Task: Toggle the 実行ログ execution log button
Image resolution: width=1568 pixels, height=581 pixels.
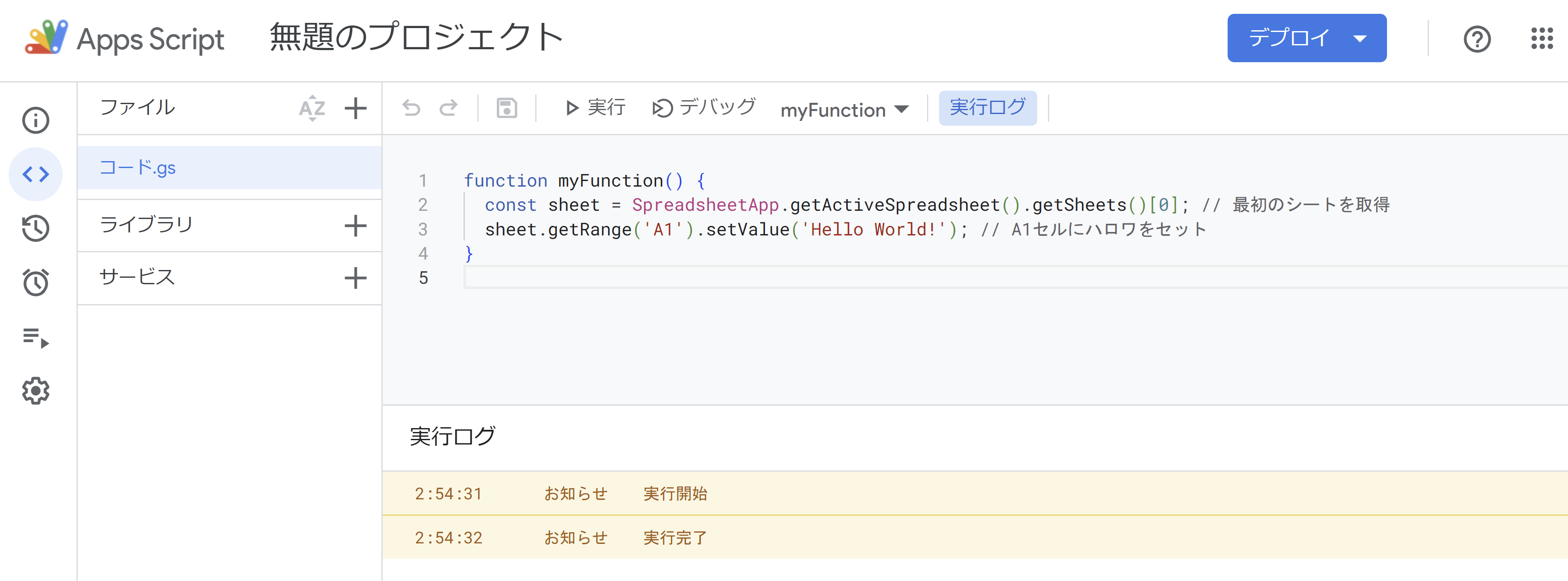Action: pyautogui.click(x=987, y=108)
